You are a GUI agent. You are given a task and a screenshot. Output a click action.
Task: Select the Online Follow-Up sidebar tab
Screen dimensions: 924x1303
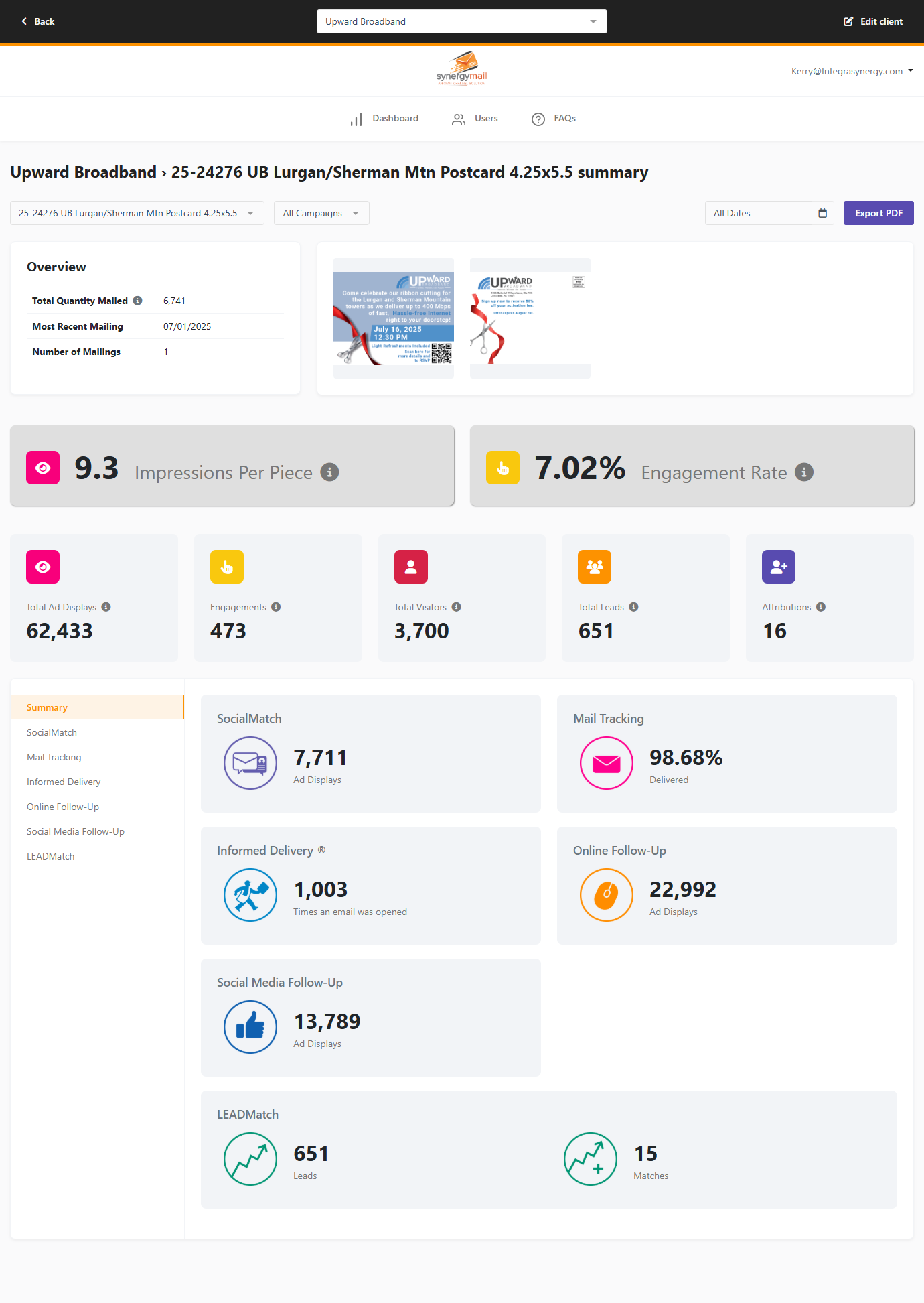[97, 807]
